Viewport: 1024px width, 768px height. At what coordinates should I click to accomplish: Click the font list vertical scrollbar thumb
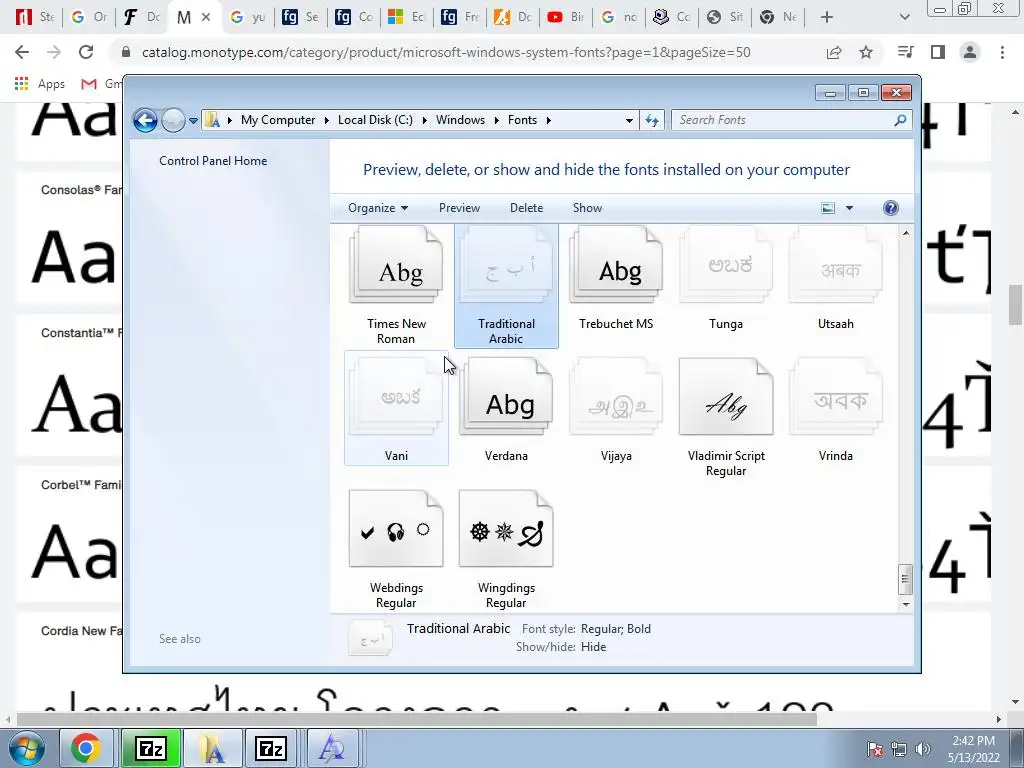tap(905, 579)
